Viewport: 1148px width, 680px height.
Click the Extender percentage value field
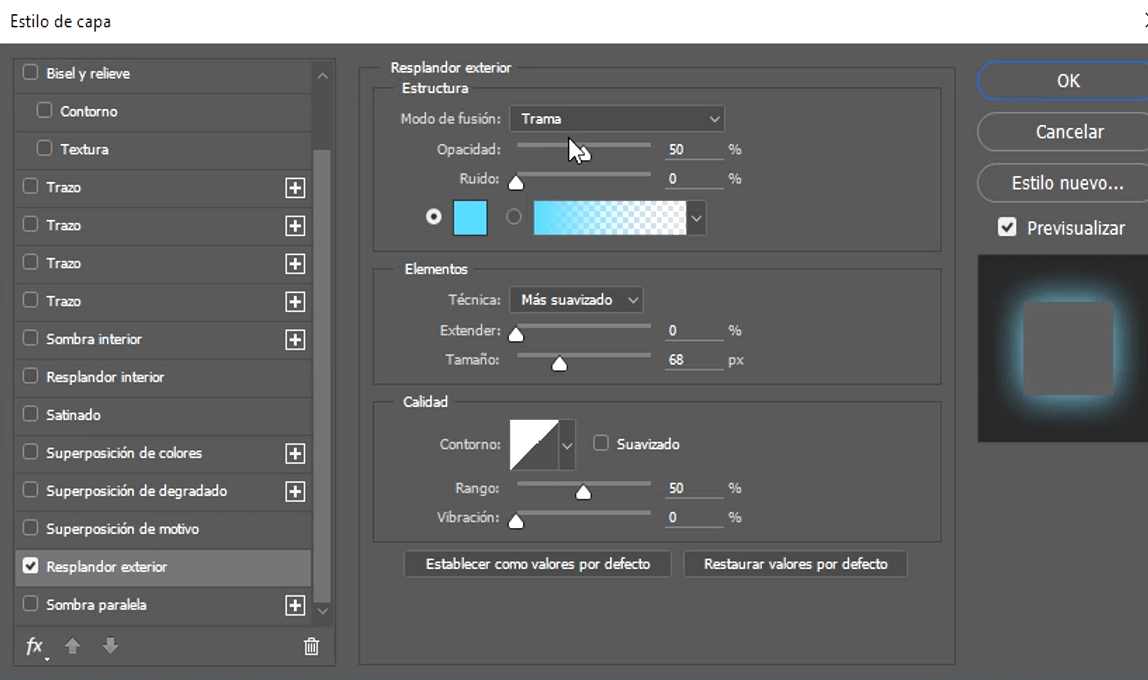(693, 331)
